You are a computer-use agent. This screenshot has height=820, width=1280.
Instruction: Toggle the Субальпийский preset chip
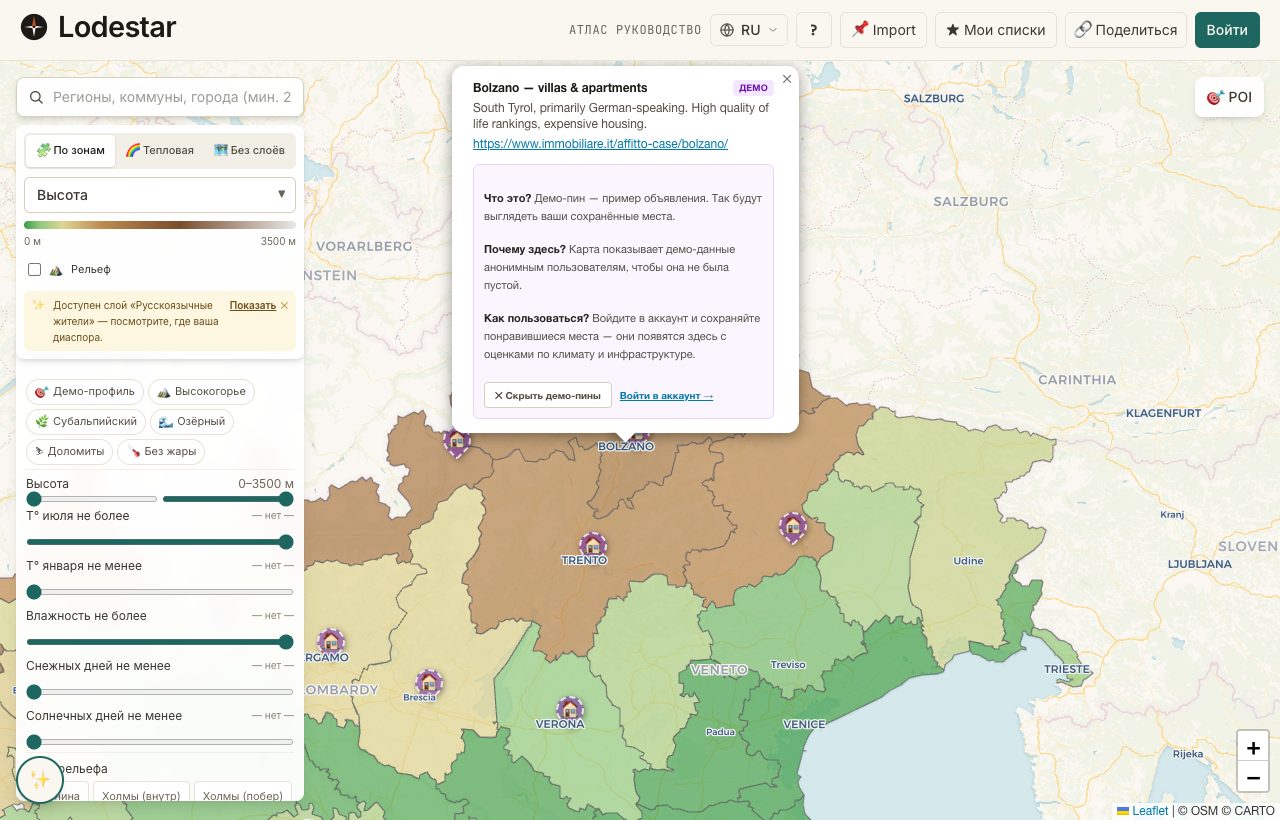[x=86, y=422]
